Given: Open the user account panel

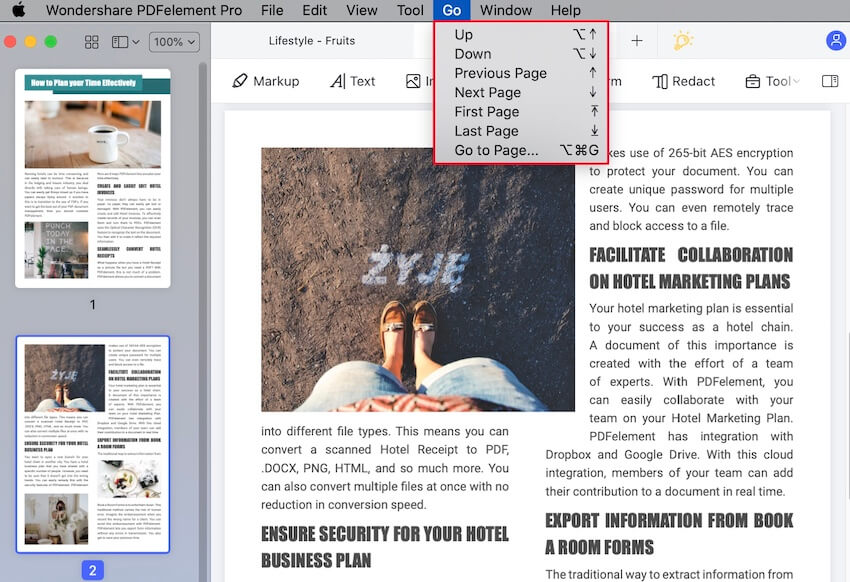Looking at the screenshot, I should [836, 40].
